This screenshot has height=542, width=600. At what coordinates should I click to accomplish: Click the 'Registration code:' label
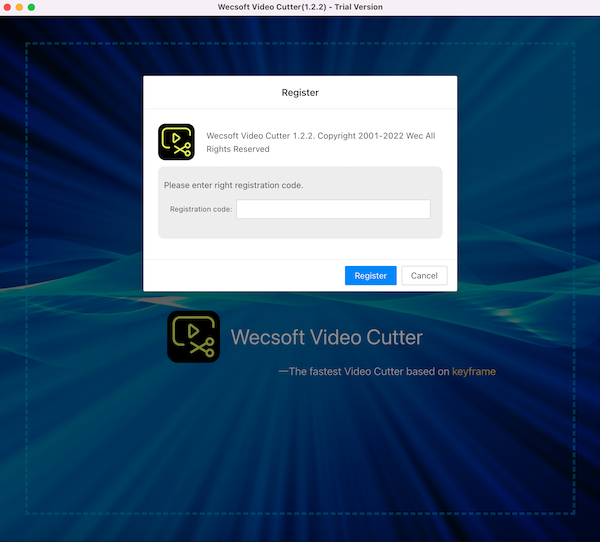click(201, 209)
